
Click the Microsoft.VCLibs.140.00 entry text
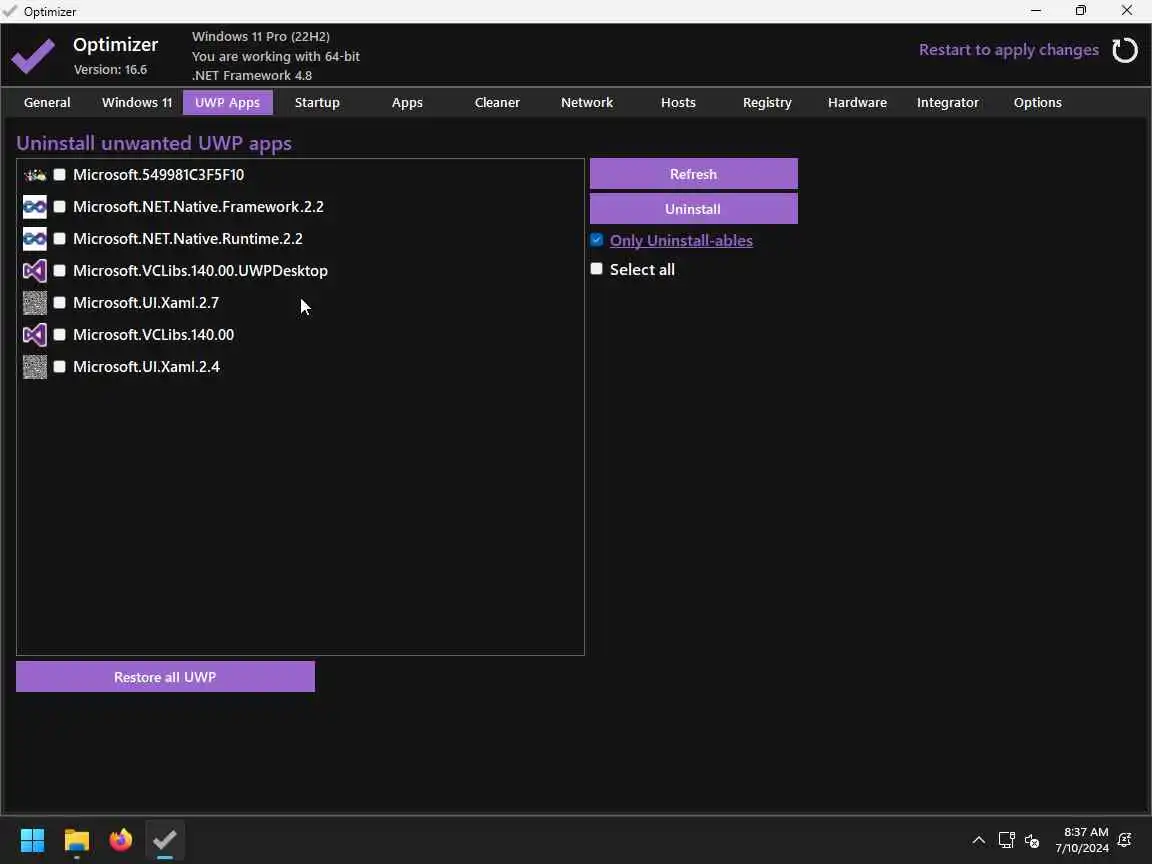(154, 335)
